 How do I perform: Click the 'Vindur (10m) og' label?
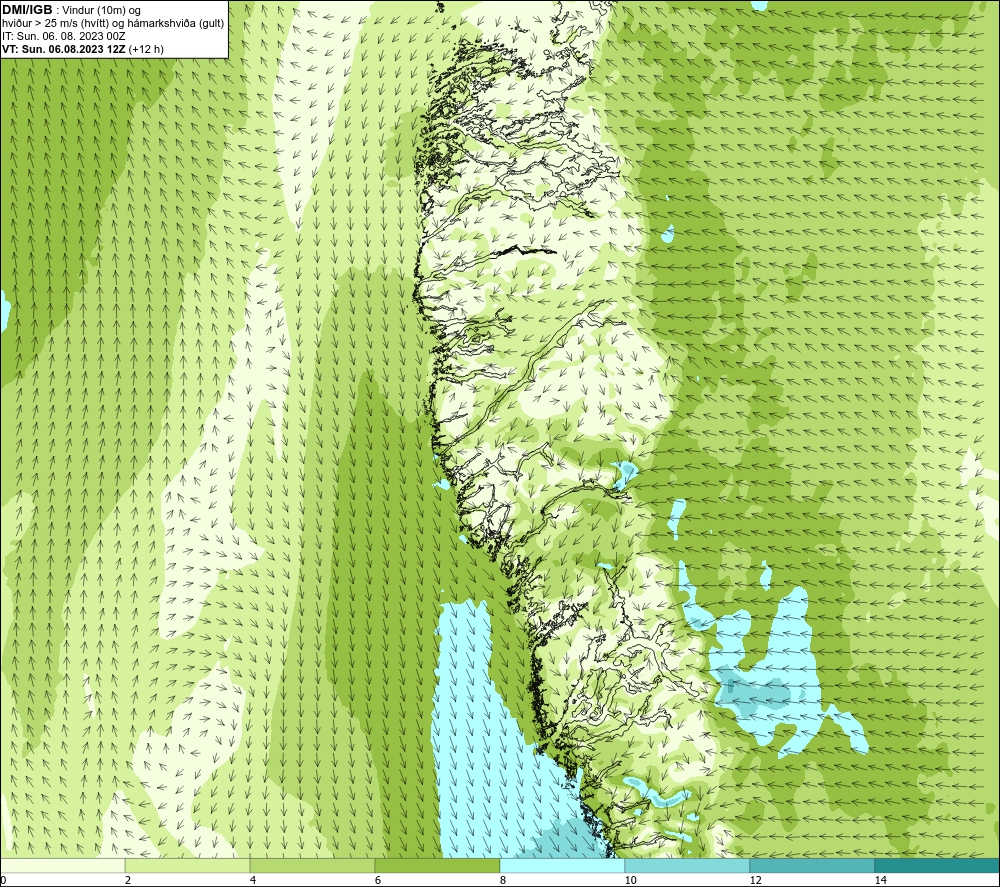pos(101,11)
